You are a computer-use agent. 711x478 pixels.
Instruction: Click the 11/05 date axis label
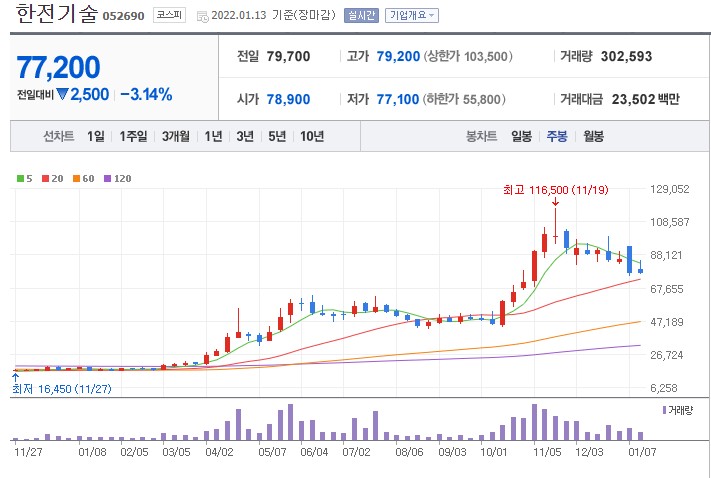pos(547,452)
